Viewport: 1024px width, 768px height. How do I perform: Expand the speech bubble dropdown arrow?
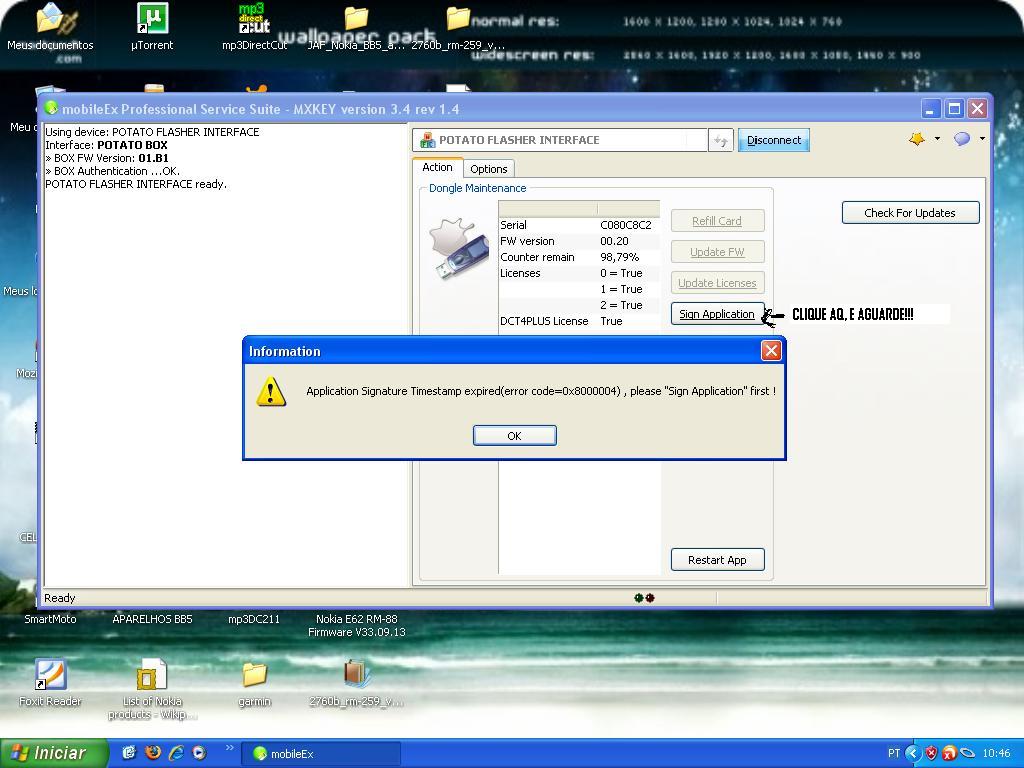point(982,139)
